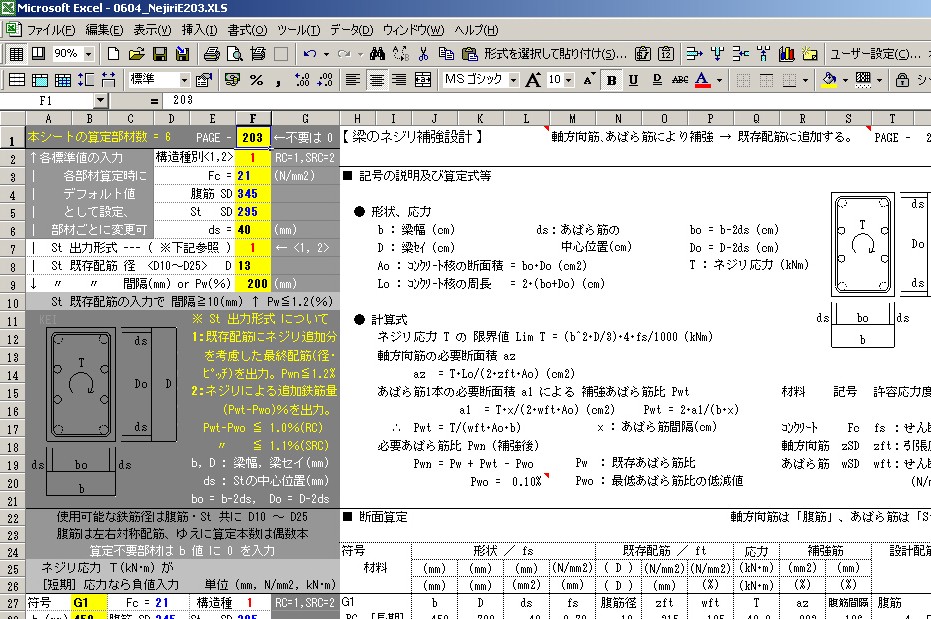Click the Increase Font Size large A icon

533,80
